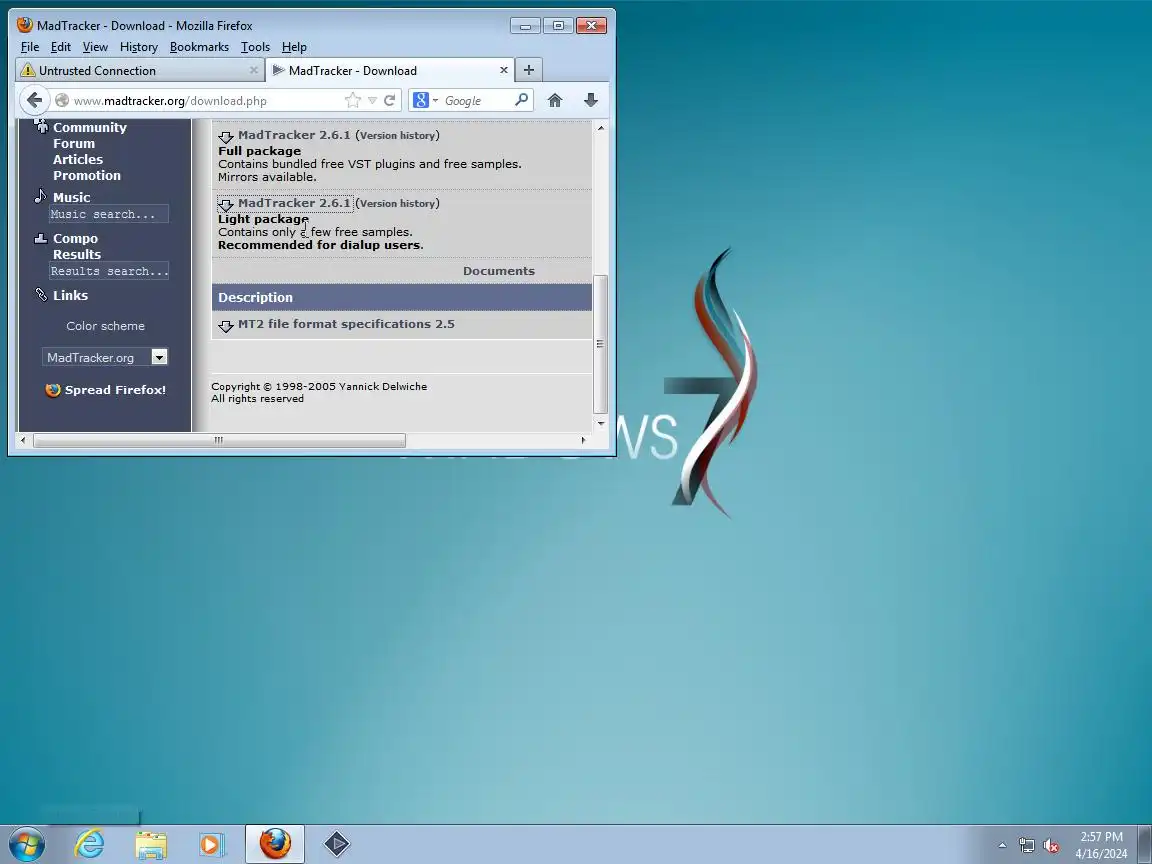Open the Compo sidebar link
1152x864 pixels.
click(75, 238)
